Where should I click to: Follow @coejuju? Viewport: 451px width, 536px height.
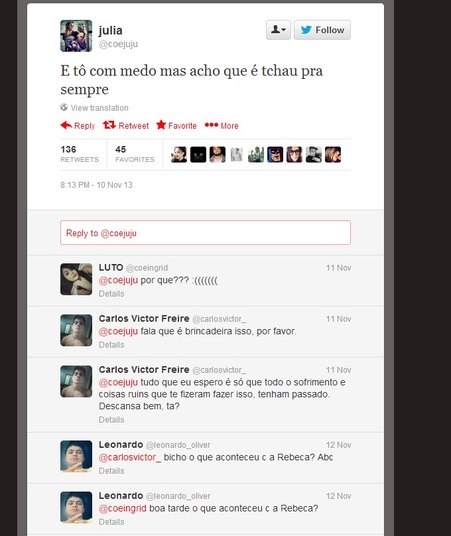(x=322, y=30)
